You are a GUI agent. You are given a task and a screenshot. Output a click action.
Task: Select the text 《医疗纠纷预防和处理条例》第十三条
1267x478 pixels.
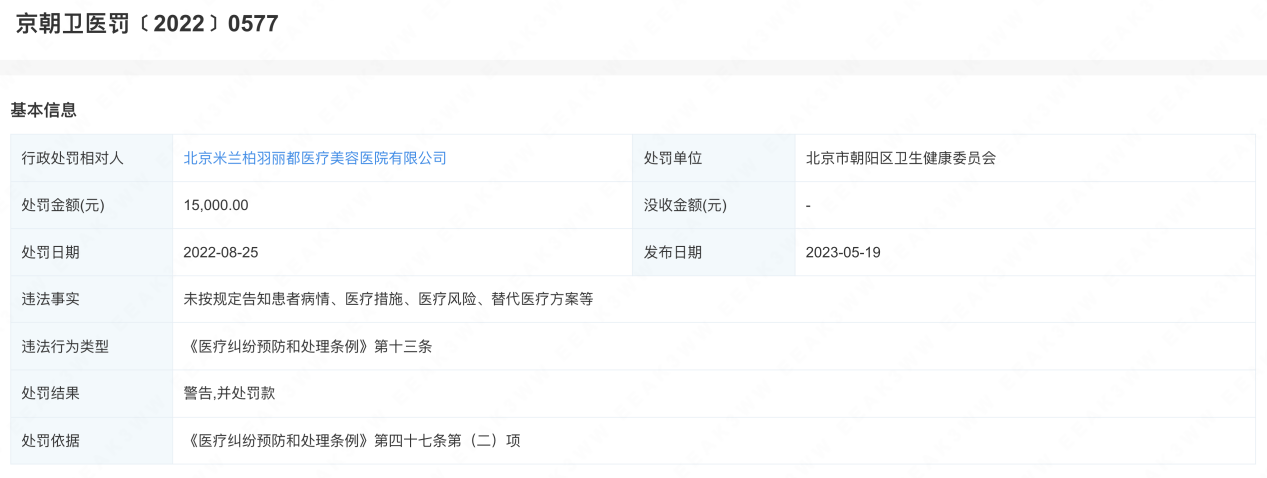pyautogui.click(x=308, y=346)
